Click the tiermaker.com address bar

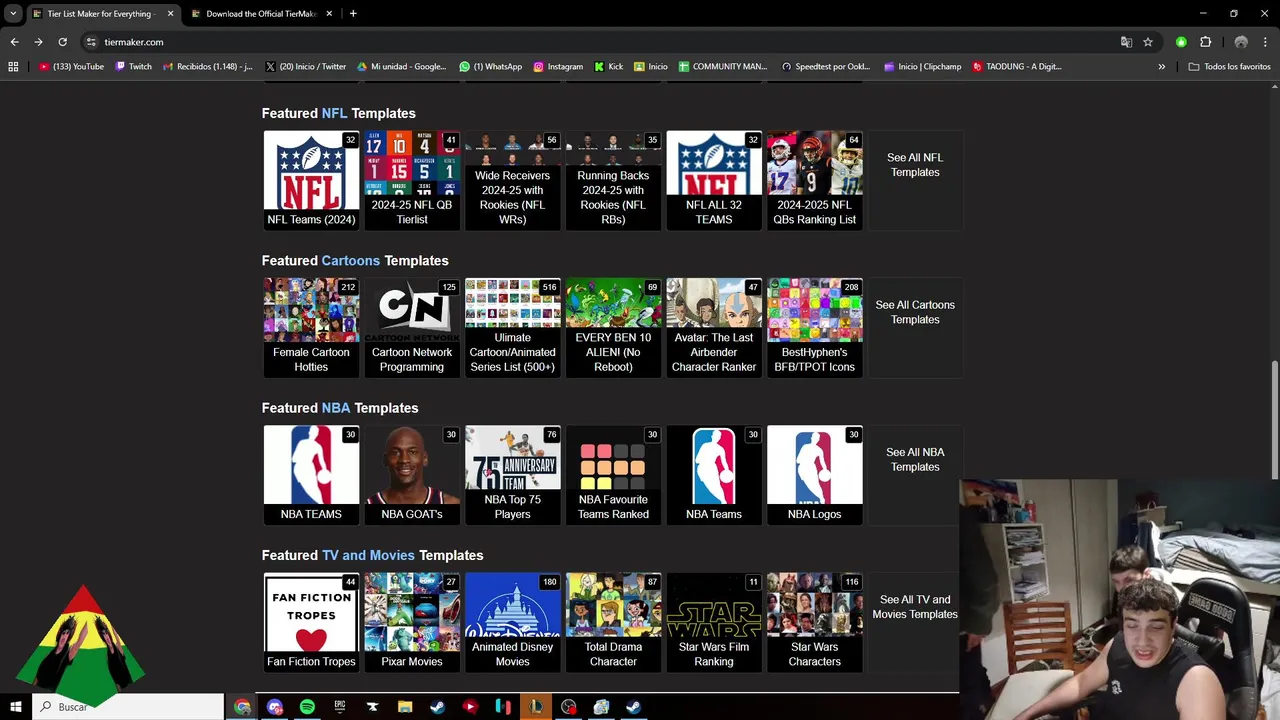[x=600, y=42]
